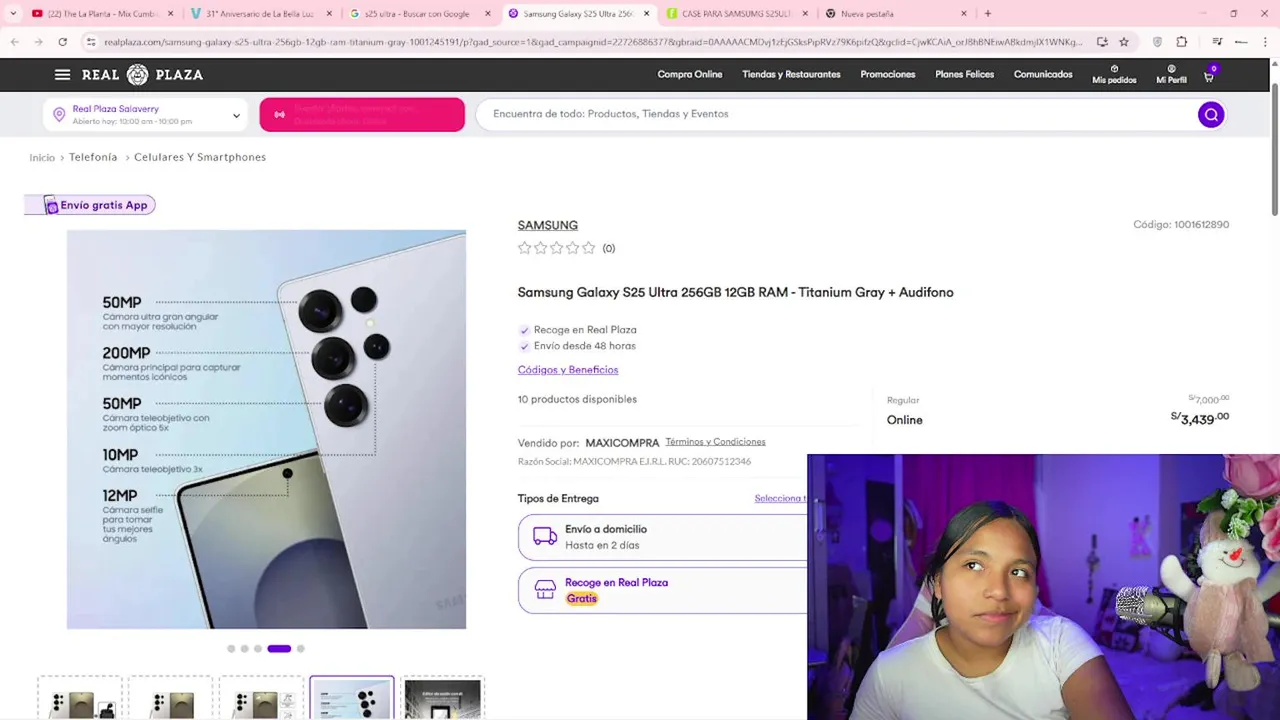Switch to s25 ultra Buscar con Google tab
The height and width of the screenshot is (720, 1280).
click(x=420, y=14)
